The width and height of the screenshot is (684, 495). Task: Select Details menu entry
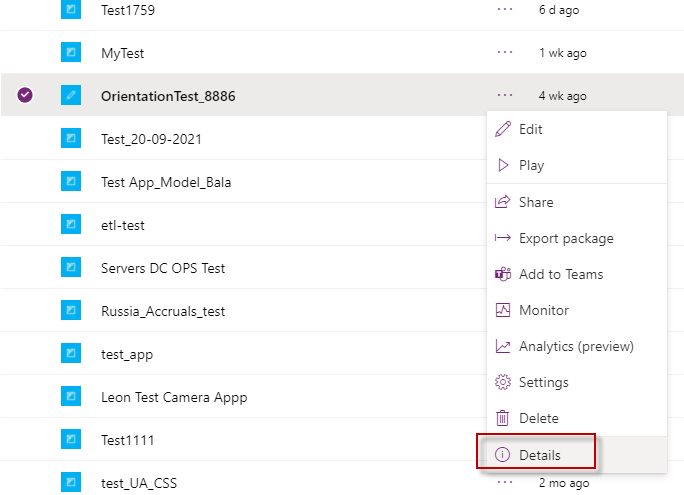click(539, 455)
